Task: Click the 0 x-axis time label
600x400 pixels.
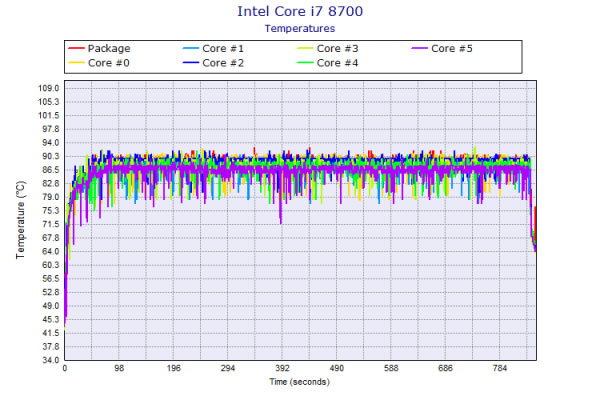Action: [x=65, y=368]
